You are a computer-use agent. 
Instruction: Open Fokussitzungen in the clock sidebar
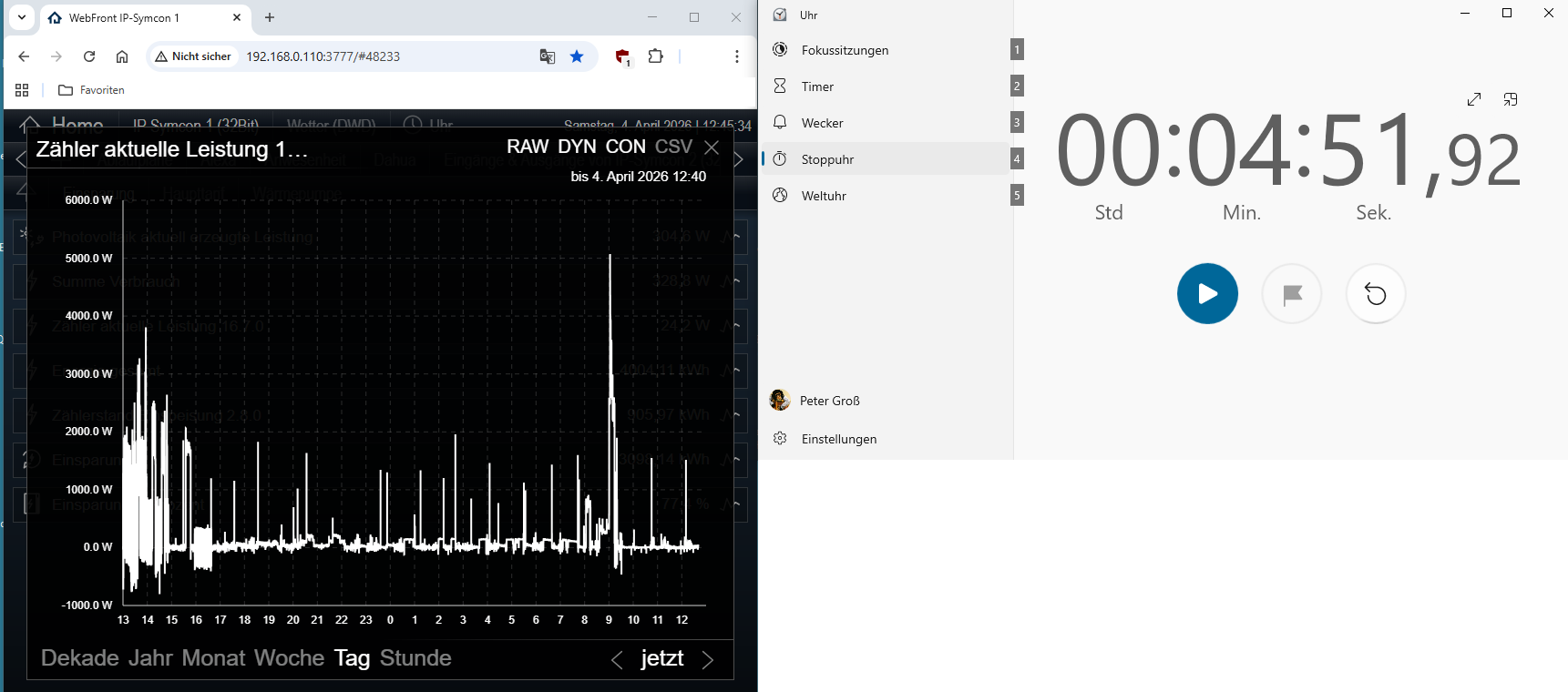point(845,50)
